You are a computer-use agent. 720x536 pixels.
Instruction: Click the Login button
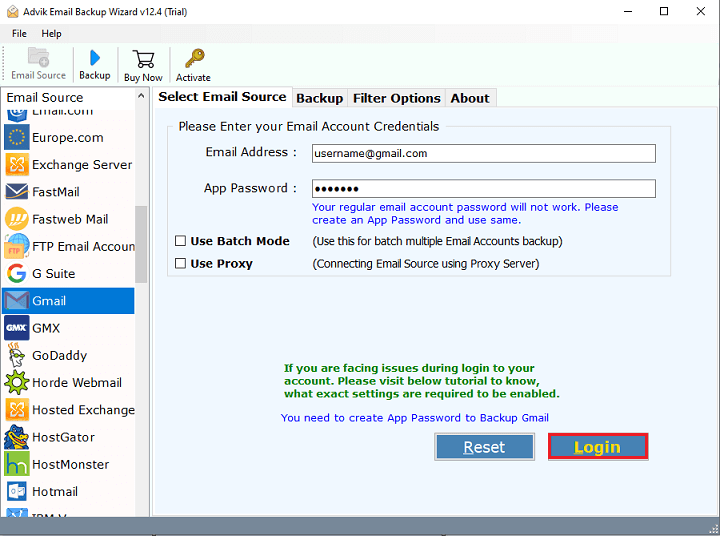(598, 447)
